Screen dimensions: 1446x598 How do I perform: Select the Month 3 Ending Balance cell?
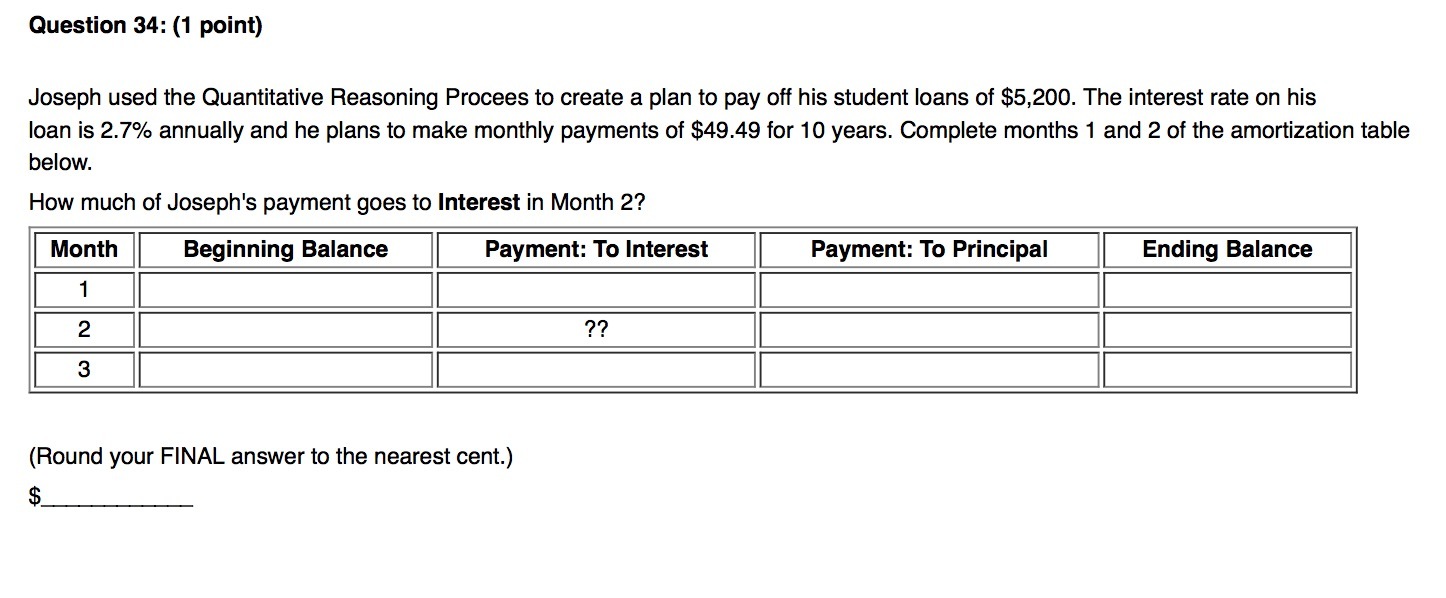tap(1227, 370)
